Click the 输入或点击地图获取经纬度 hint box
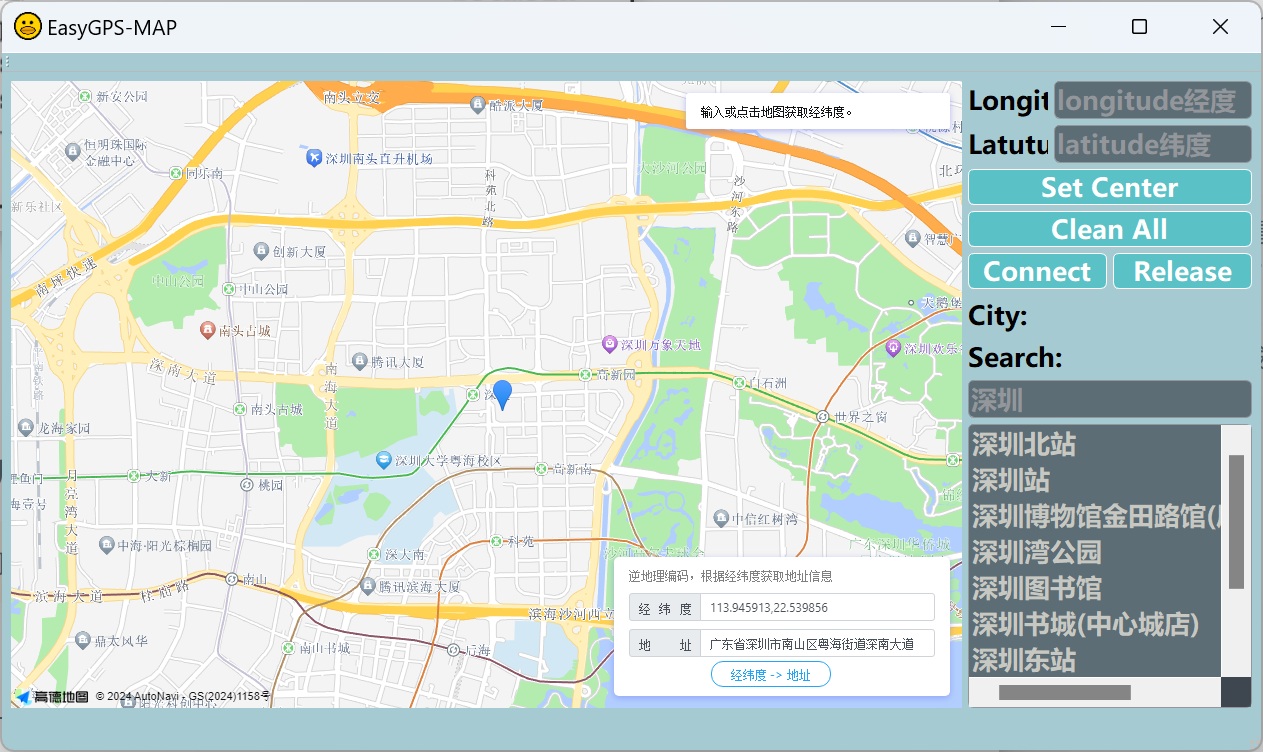The image size is (1263, 752). coord(818,112)
